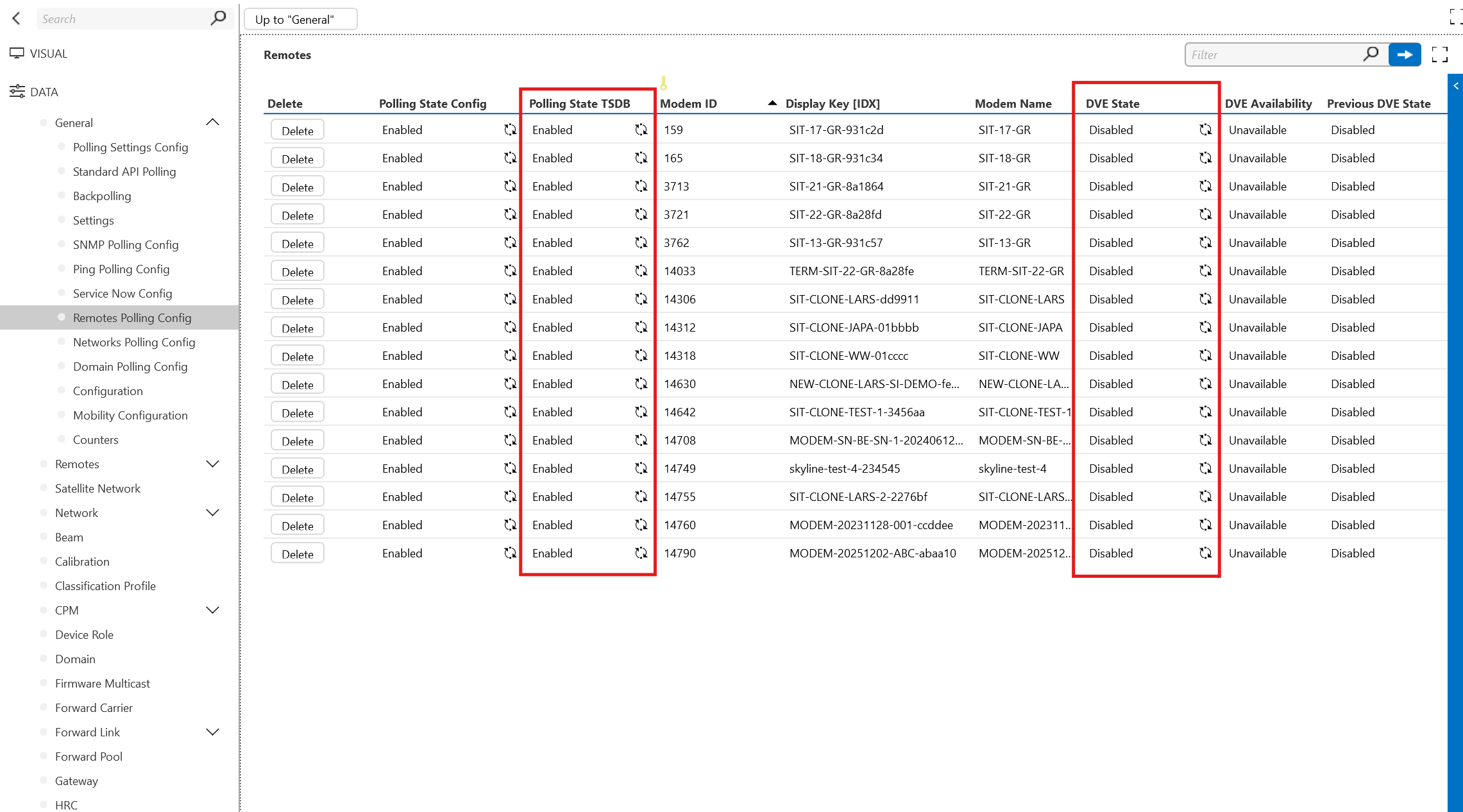Toggle Polling State Config for modem 14630
Image resolution: width=1463 pixels, height=812 pixels.
pos(510,384)
